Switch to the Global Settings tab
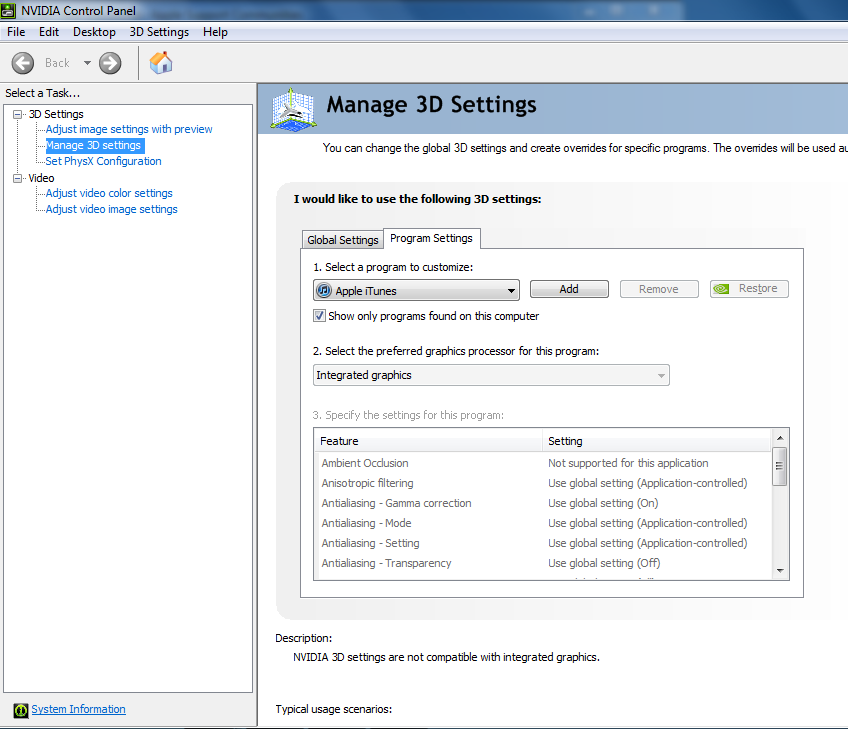Image resolution: width=848 pixels, height=729 pixels. [x=342, y=240]
